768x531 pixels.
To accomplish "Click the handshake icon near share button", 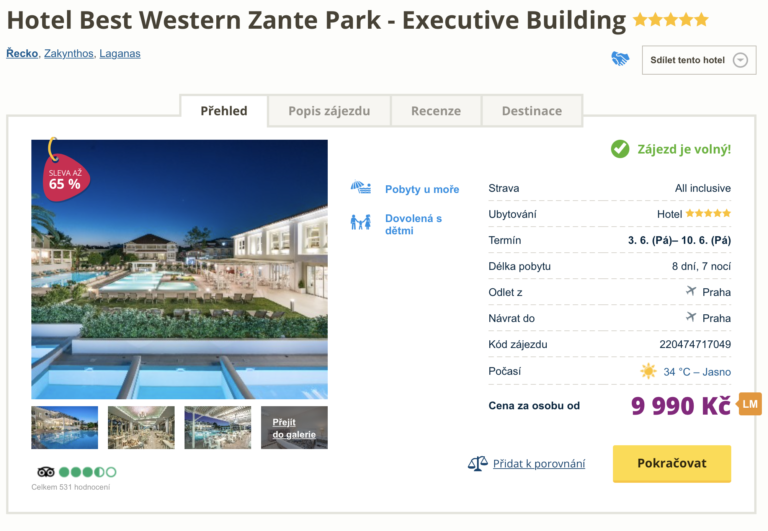I will [620, 59].
